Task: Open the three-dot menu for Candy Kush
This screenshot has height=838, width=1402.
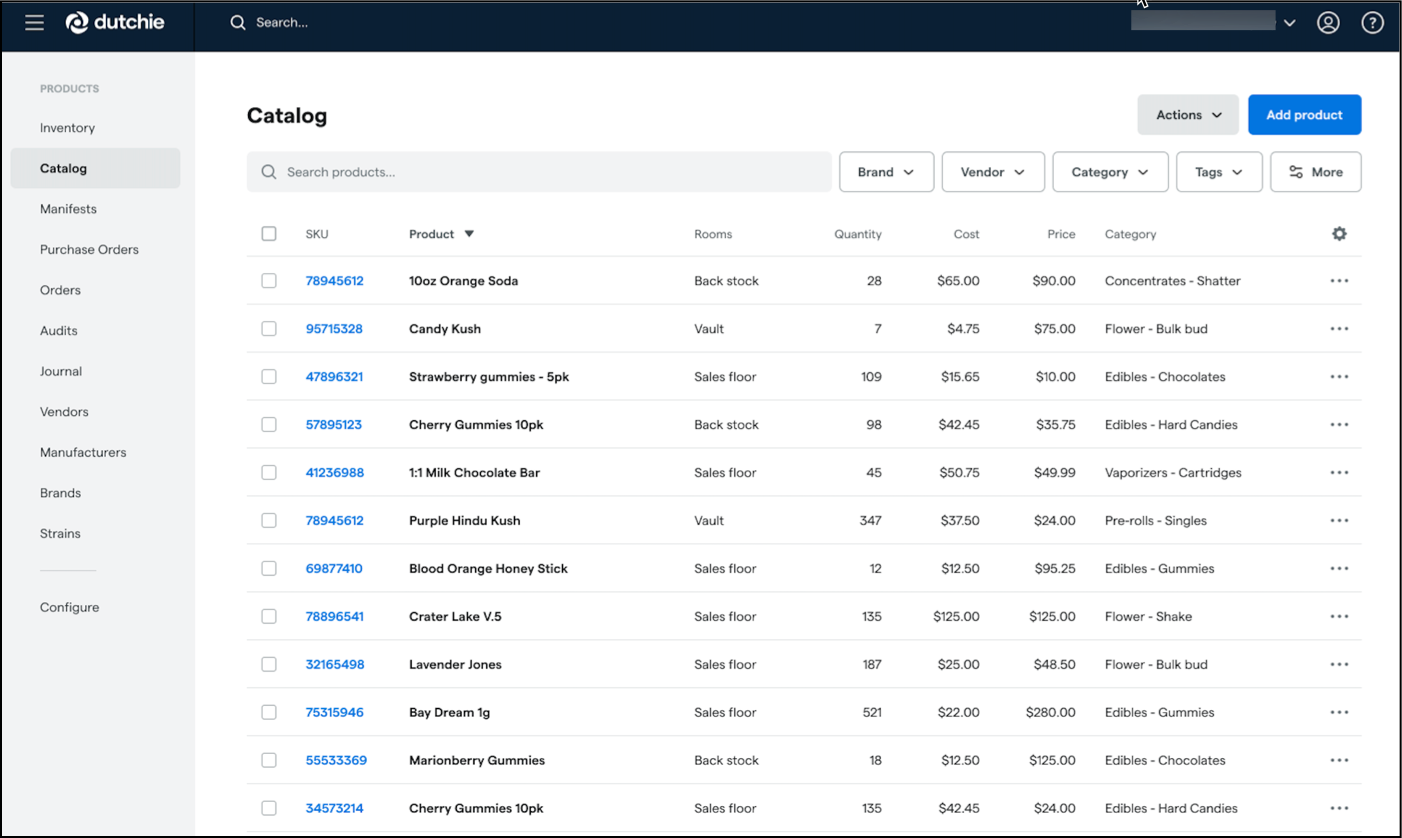Action: pyautogui.click(x=1339, y=329)
